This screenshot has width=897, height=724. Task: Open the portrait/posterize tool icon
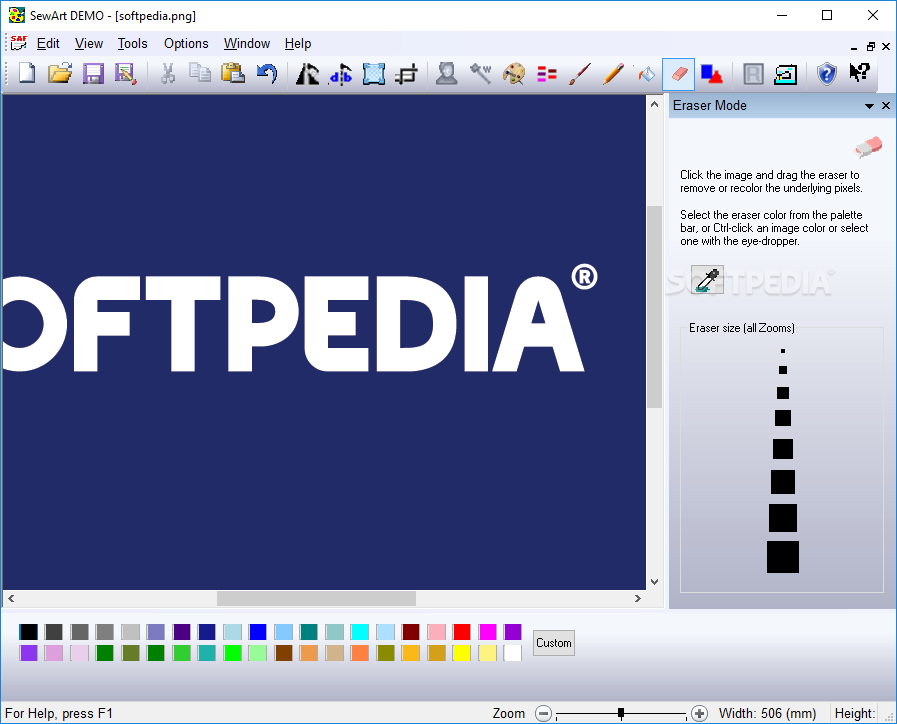pos(446,74)
